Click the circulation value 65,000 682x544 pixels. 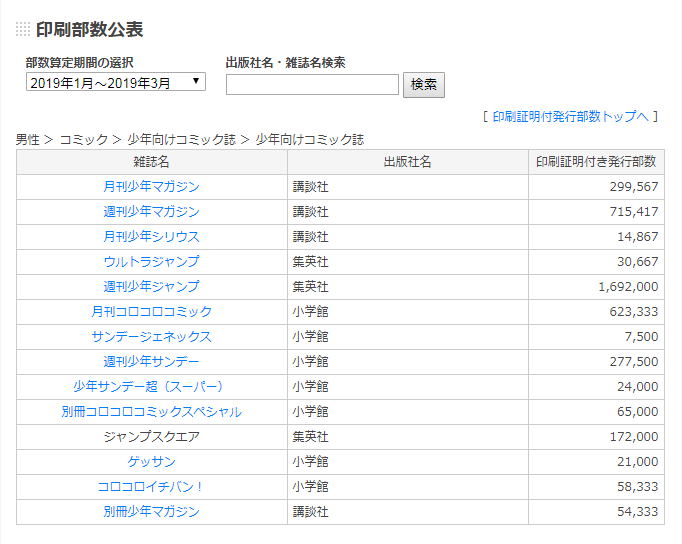[638, 412]
